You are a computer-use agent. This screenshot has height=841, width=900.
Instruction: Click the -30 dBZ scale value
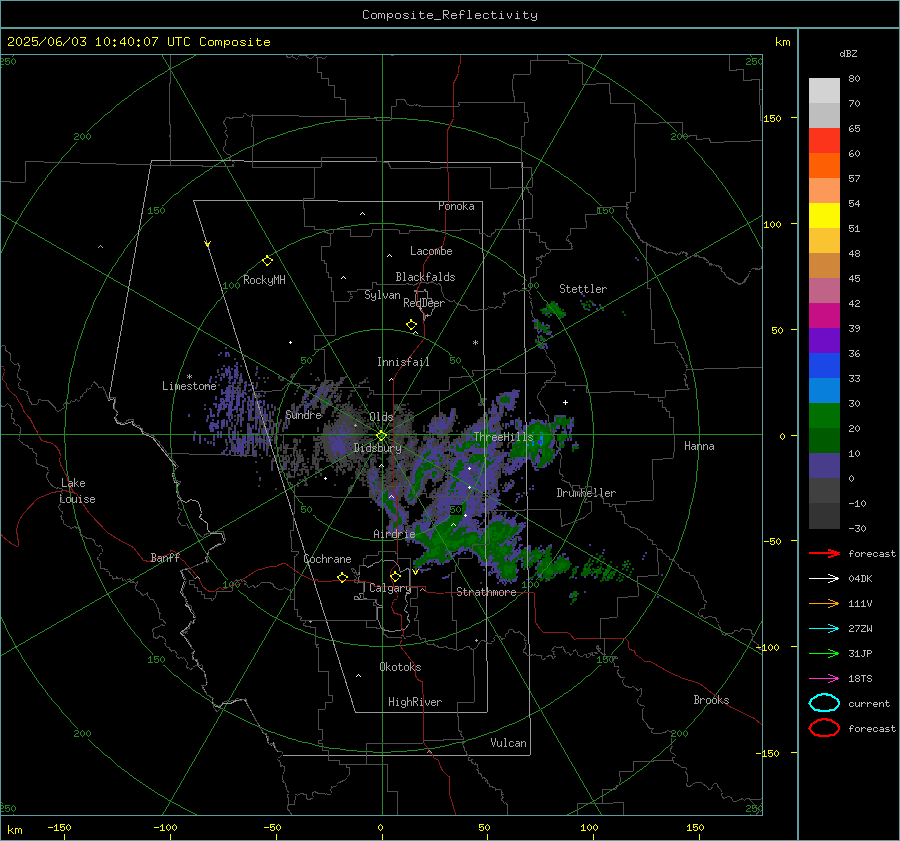(857, 529)
